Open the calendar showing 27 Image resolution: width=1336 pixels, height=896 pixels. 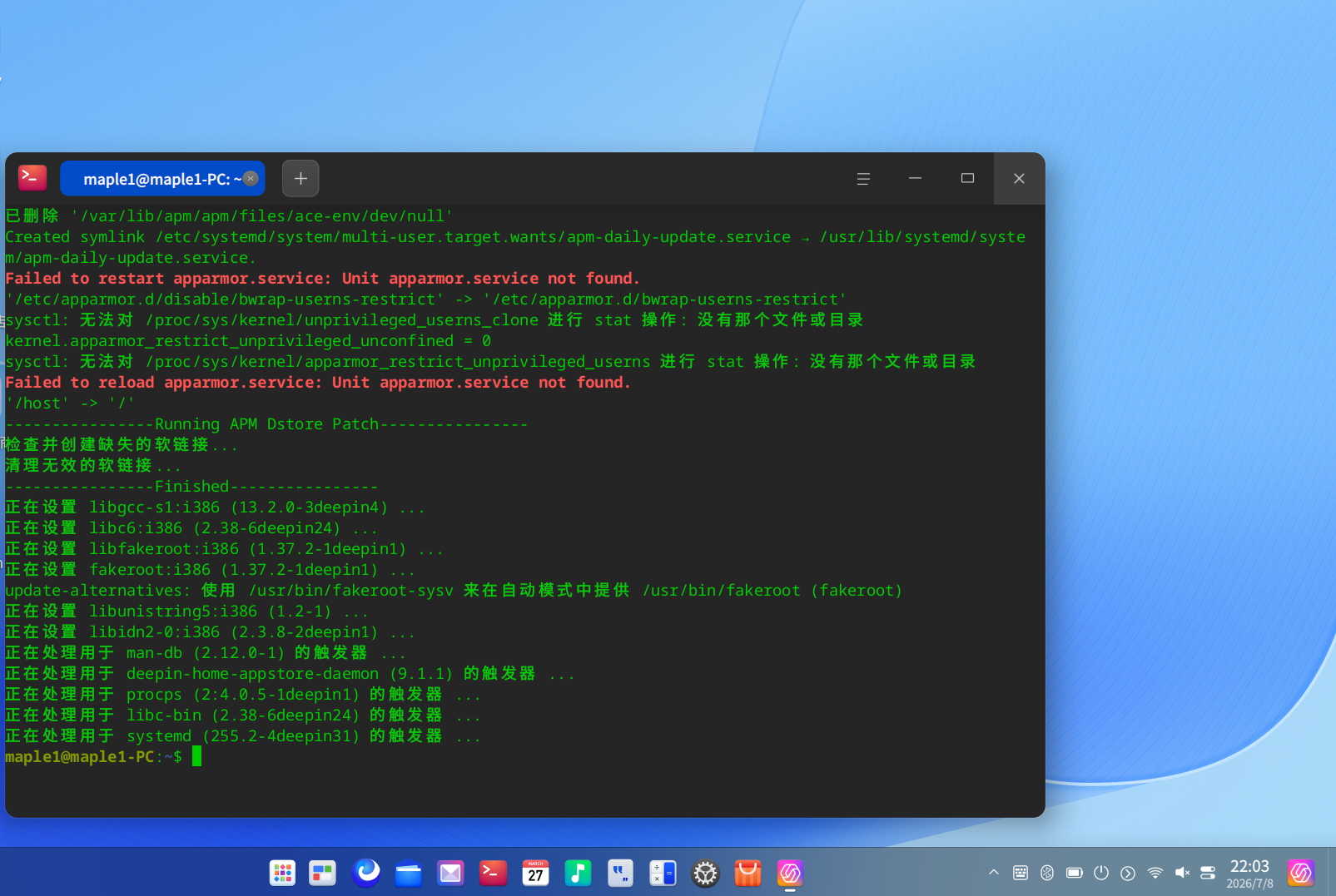pos(535,873)
